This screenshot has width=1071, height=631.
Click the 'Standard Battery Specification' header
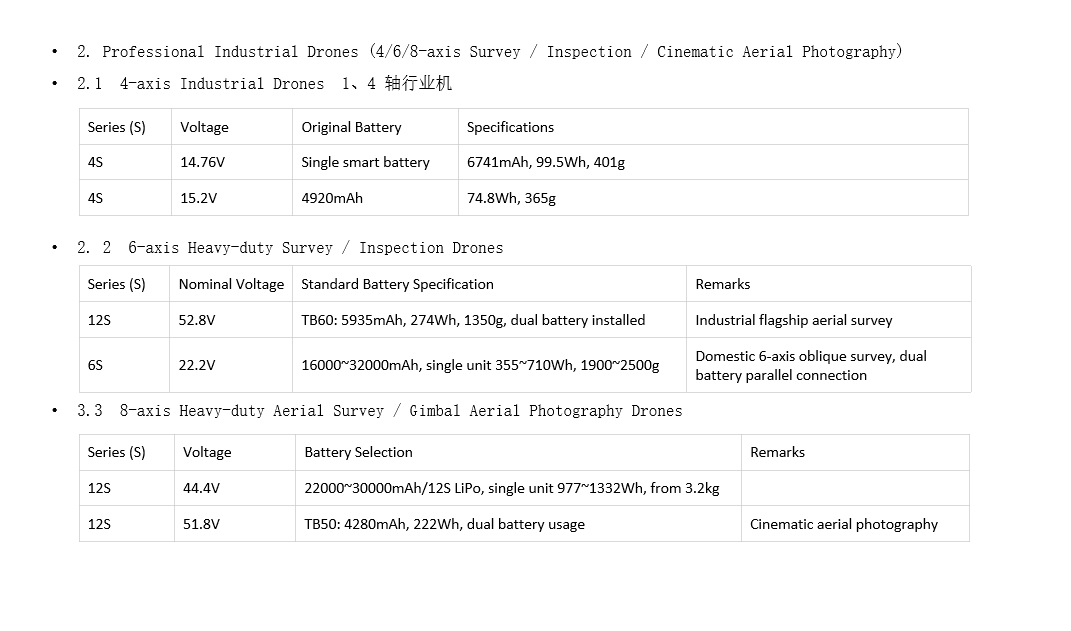[489, 284]
